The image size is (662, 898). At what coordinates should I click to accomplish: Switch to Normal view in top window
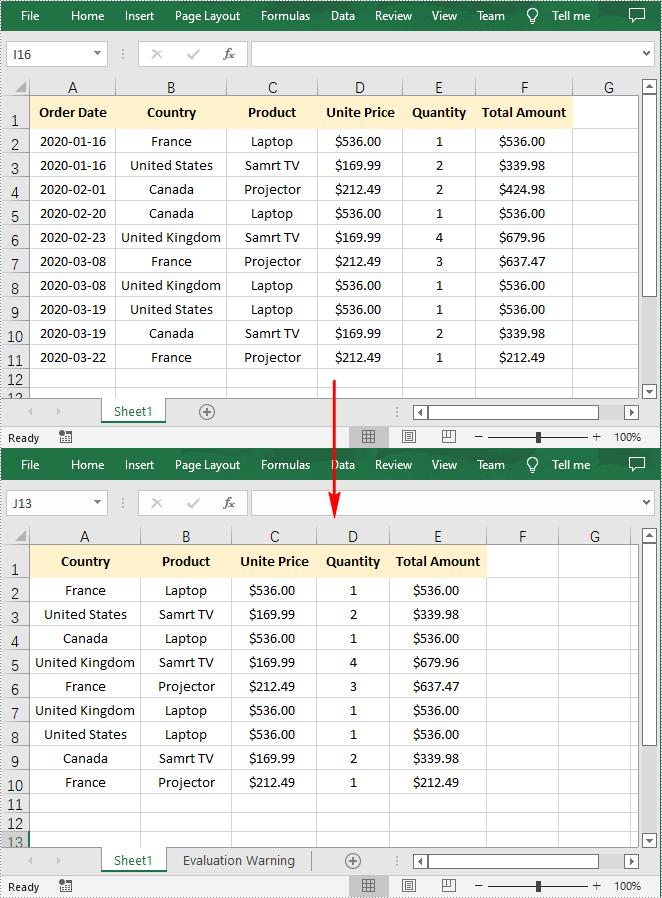[x=368, y=437]
